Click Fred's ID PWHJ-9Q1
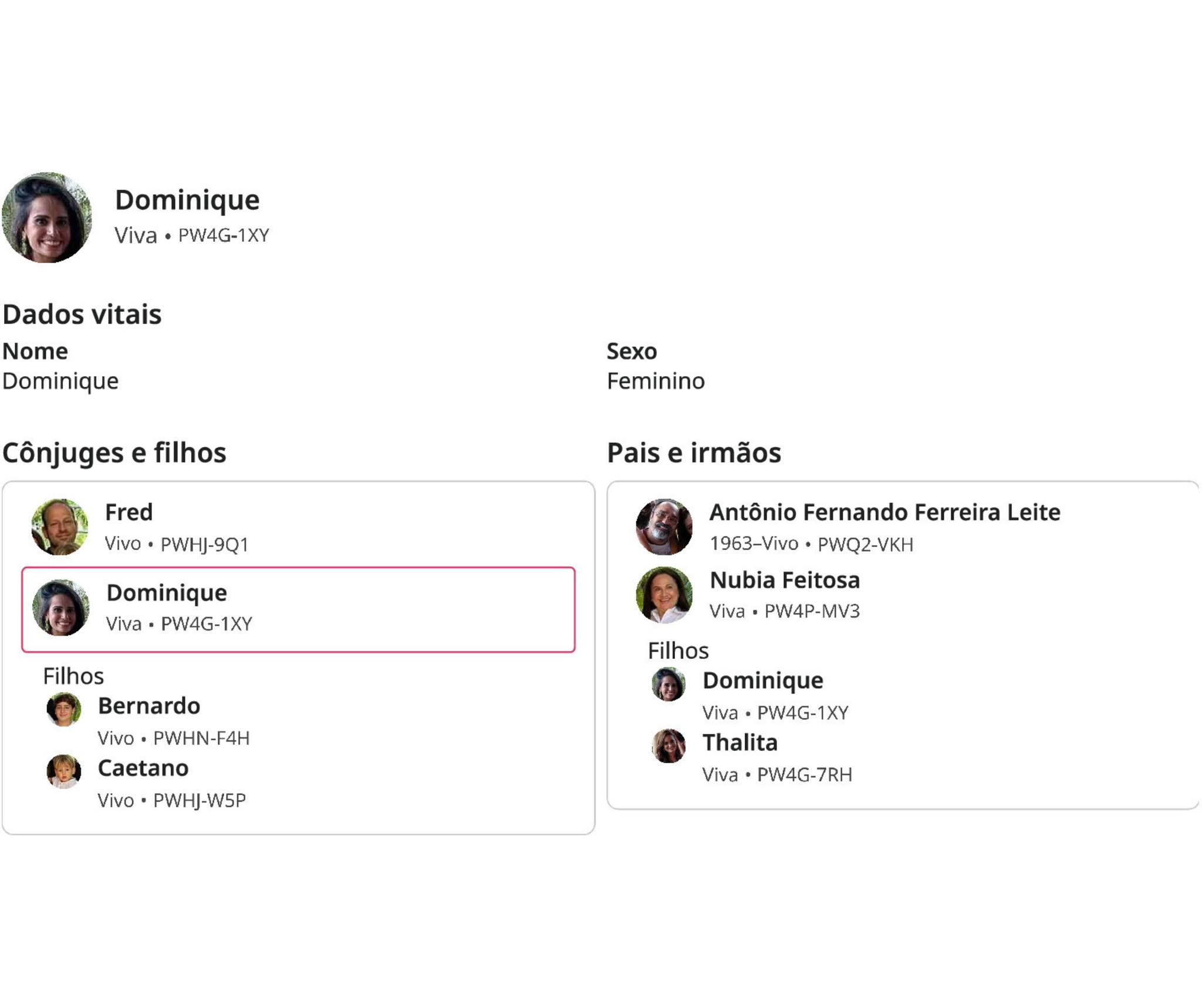 (x=204, y=544)
